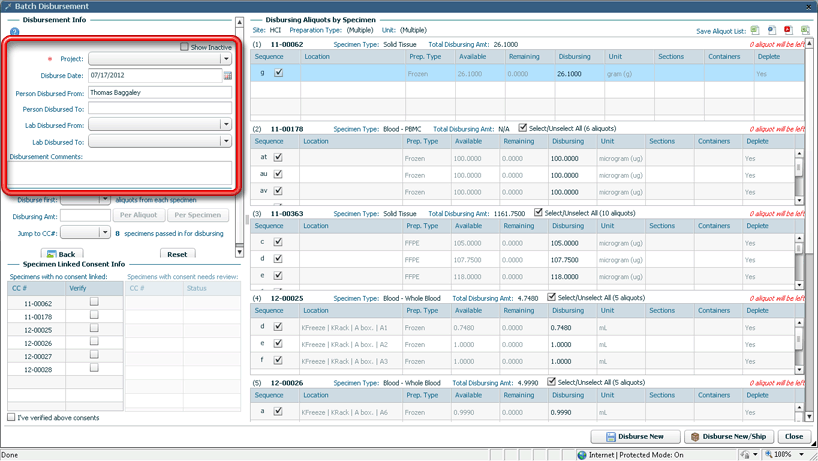This screenshot has height=461, width=818.
Task: Toggle Select/Unselect All (5 aliquots) for 12-00025
Action: 551,297
